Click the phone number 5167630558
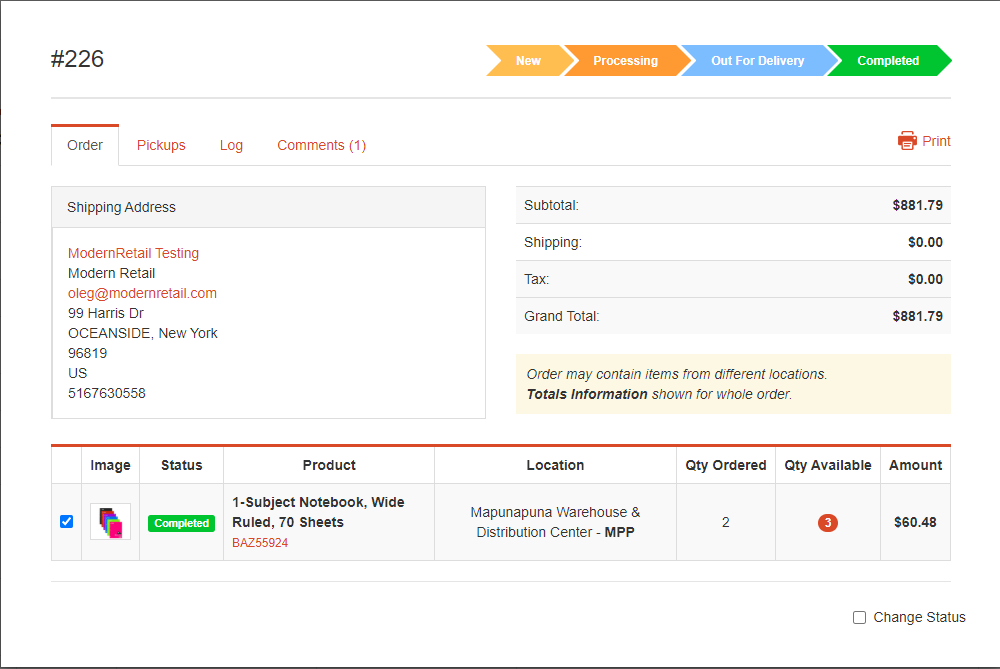The image size is (1000, 669). click(107, 393)
